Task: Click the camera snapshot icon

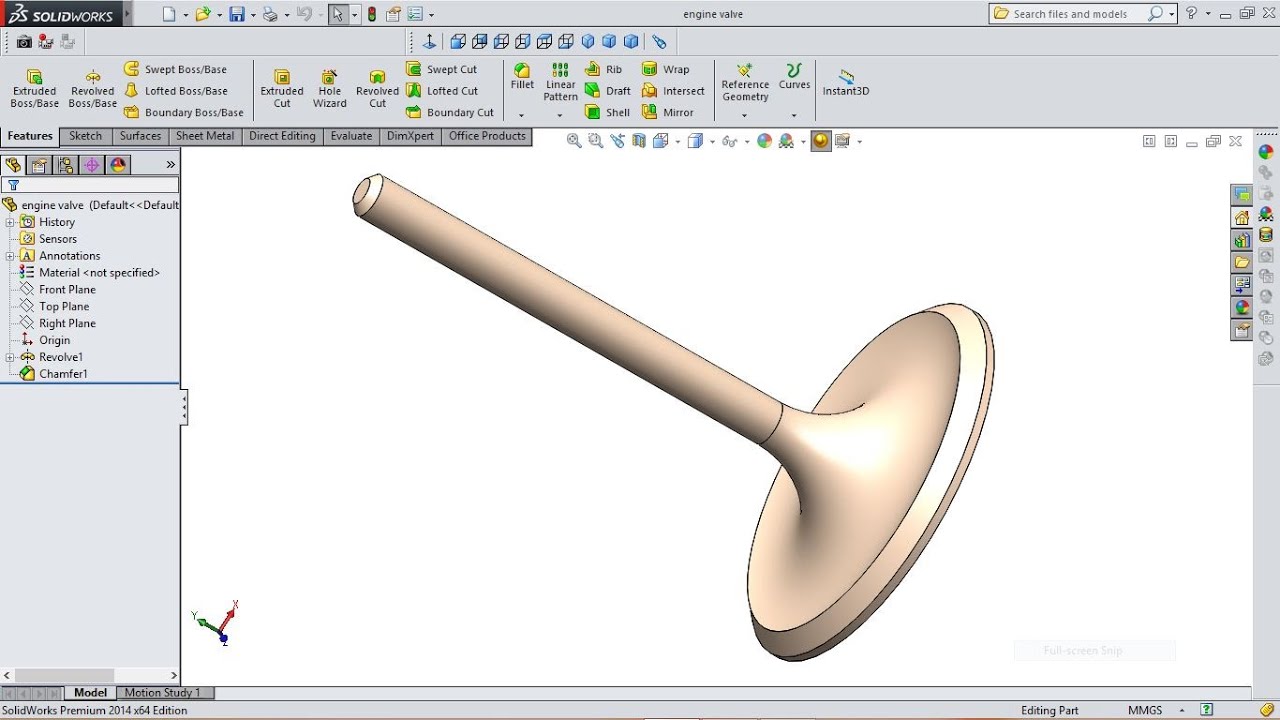Action: tap(24, 42)
